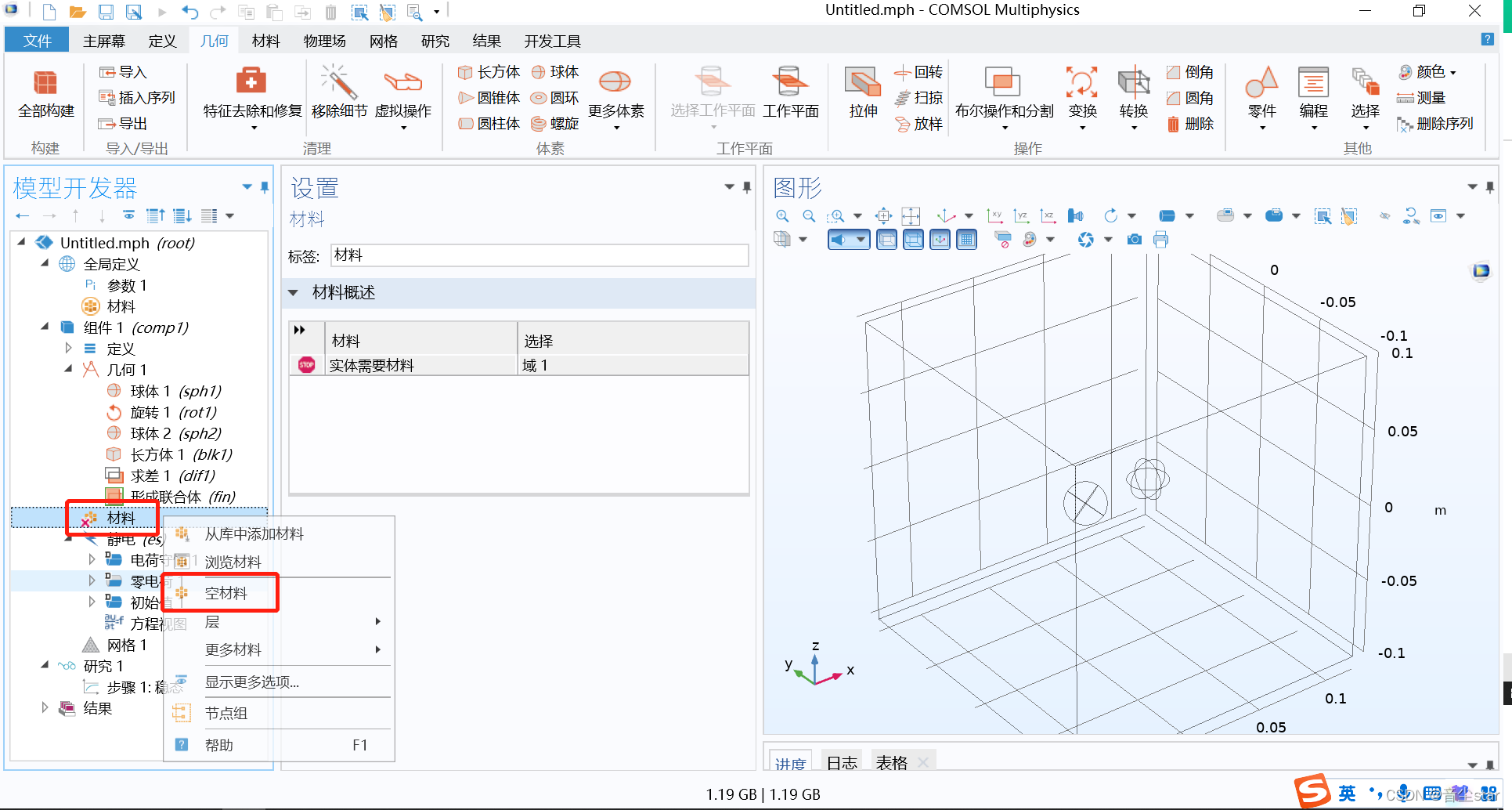Collapse the 几何 1 tree node
The height and width of the screenshot is (810, 1512).
[68, 369]
